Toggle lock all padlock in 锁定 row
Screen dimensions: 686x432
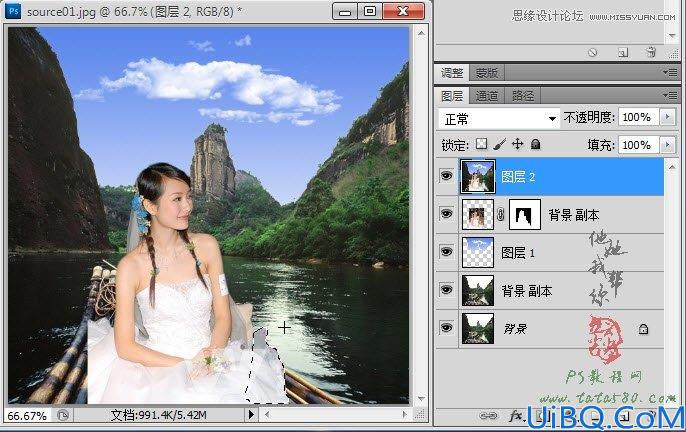[536, 144]
